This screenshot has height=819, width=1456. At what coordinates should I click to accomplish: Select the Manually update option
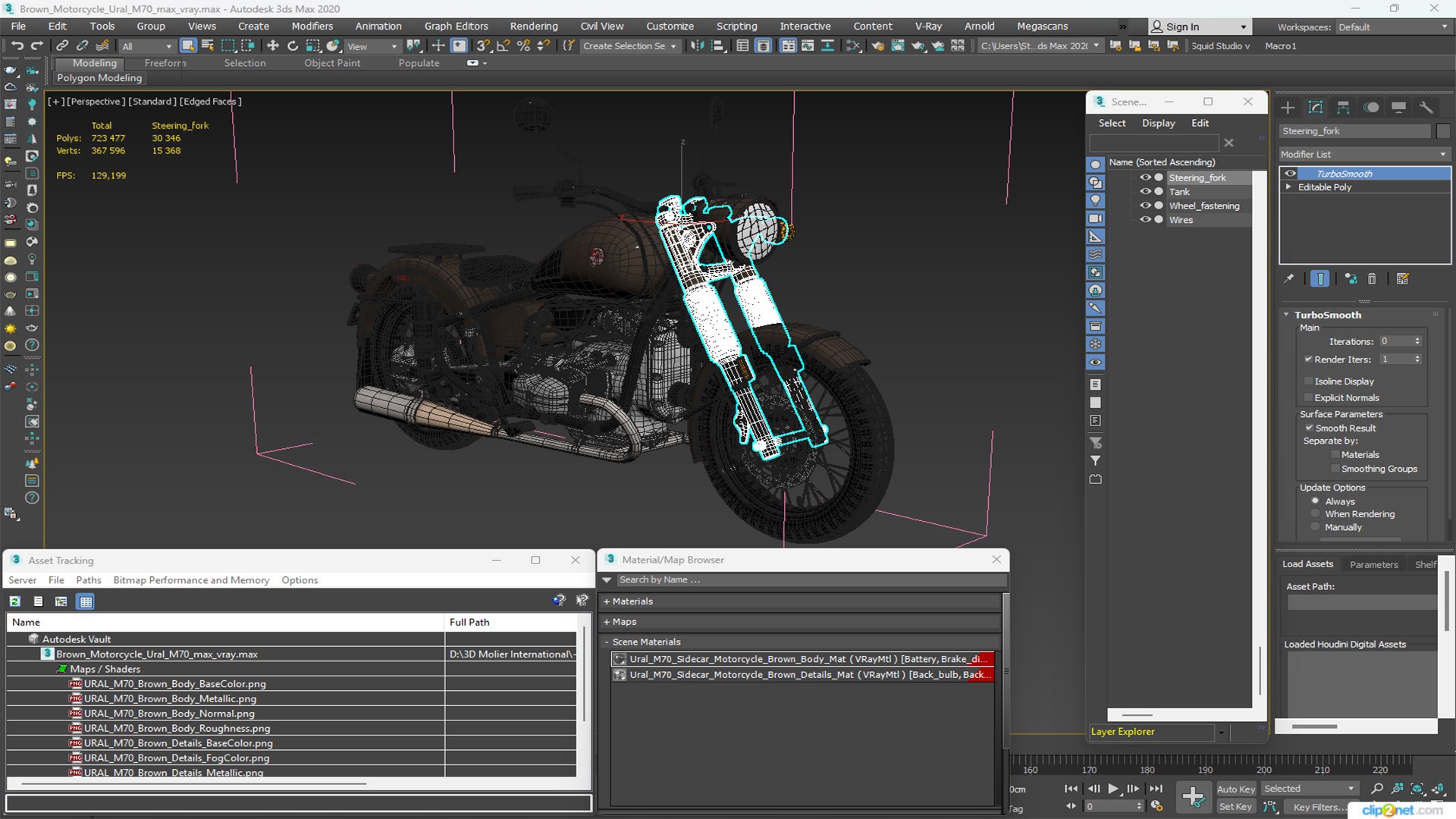(1316, 527)
